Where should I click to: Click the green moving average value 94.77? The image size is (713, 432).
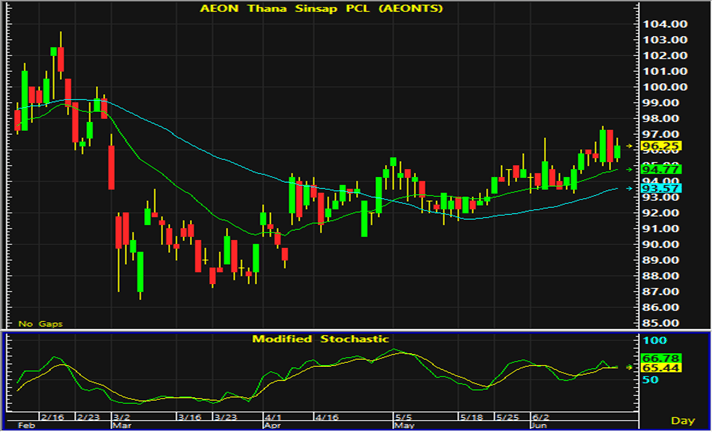tap(660, 169)
